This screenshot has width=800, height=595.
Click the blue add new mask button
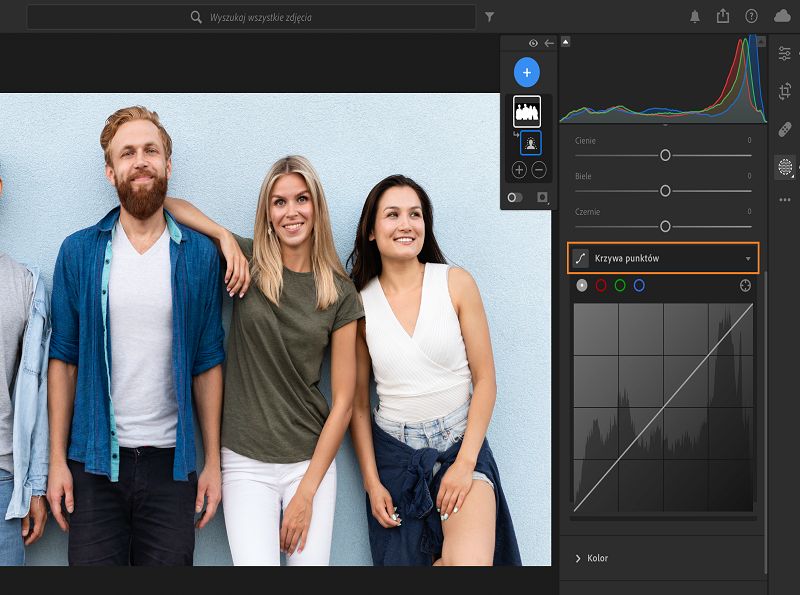[x=526, y=72]
